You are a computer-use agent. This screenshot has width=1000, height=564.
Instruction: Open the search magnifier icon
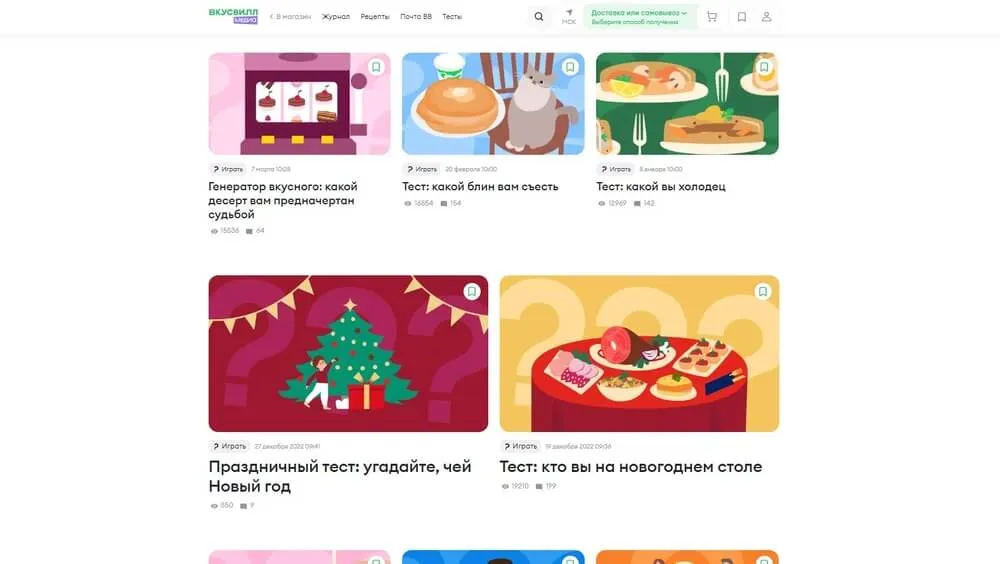pyautogui.click(x=539, y=17)
